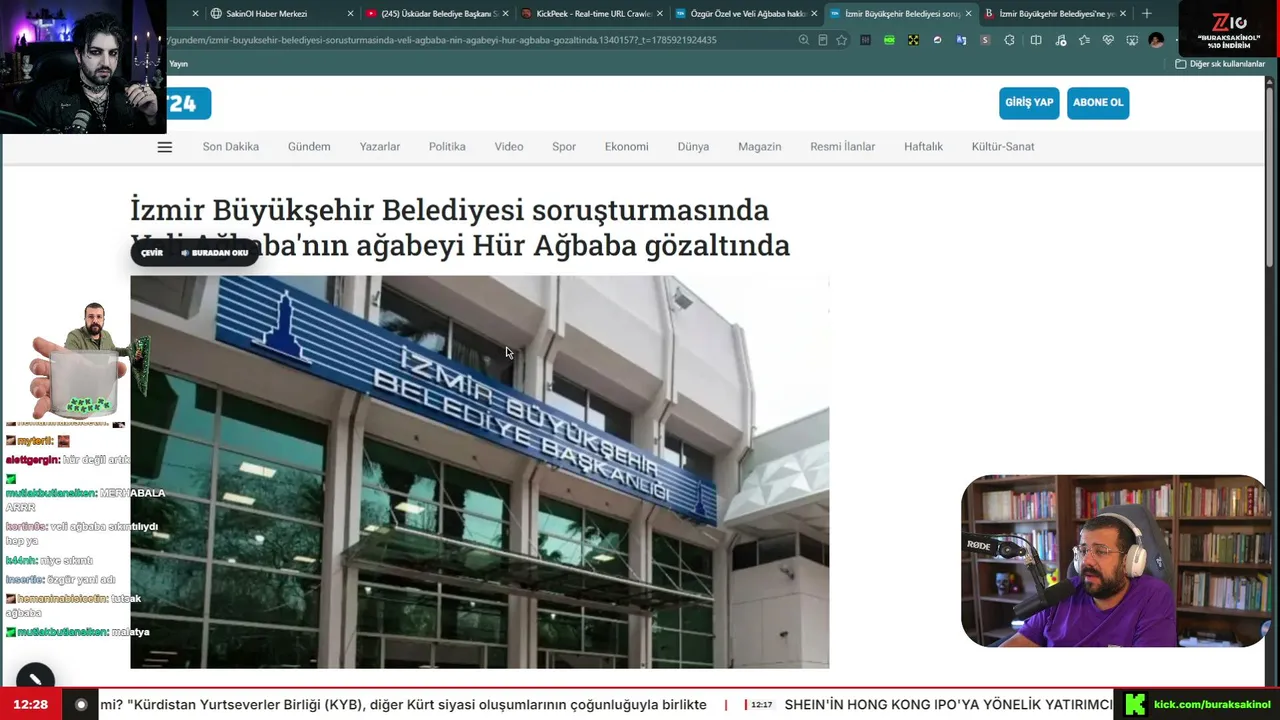Open the Ekonomi section
The image size is (1280, 720).
click(627, 147)
